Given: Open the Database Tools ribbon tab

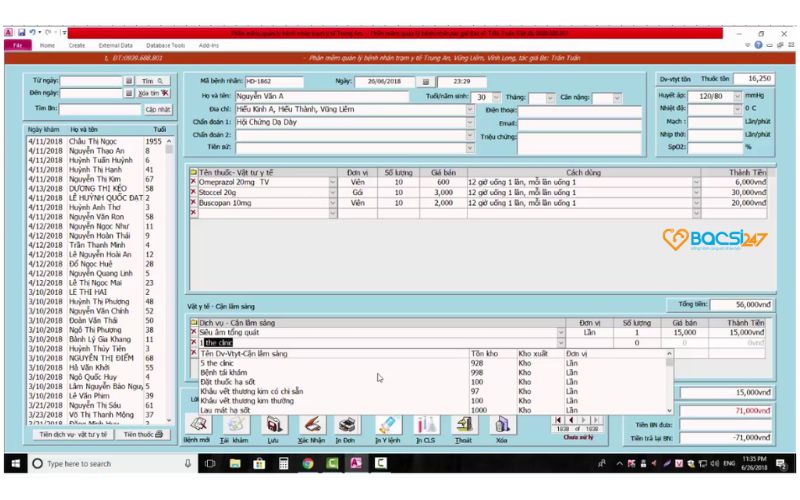Looking at the screenshot, I should click(166, 45).
